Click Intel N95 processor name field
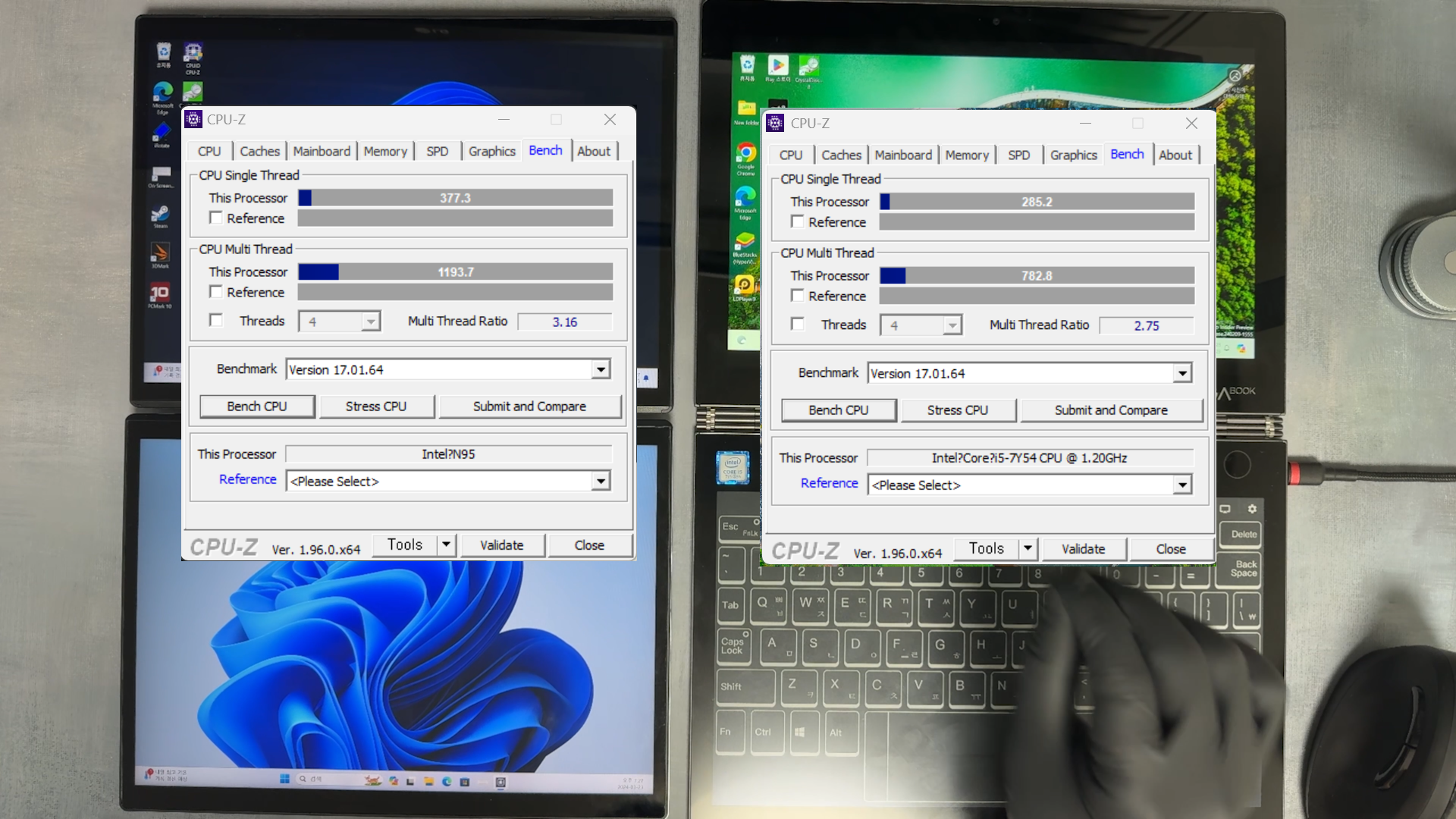Screen dimensions: 1456x819 (448, 454)
